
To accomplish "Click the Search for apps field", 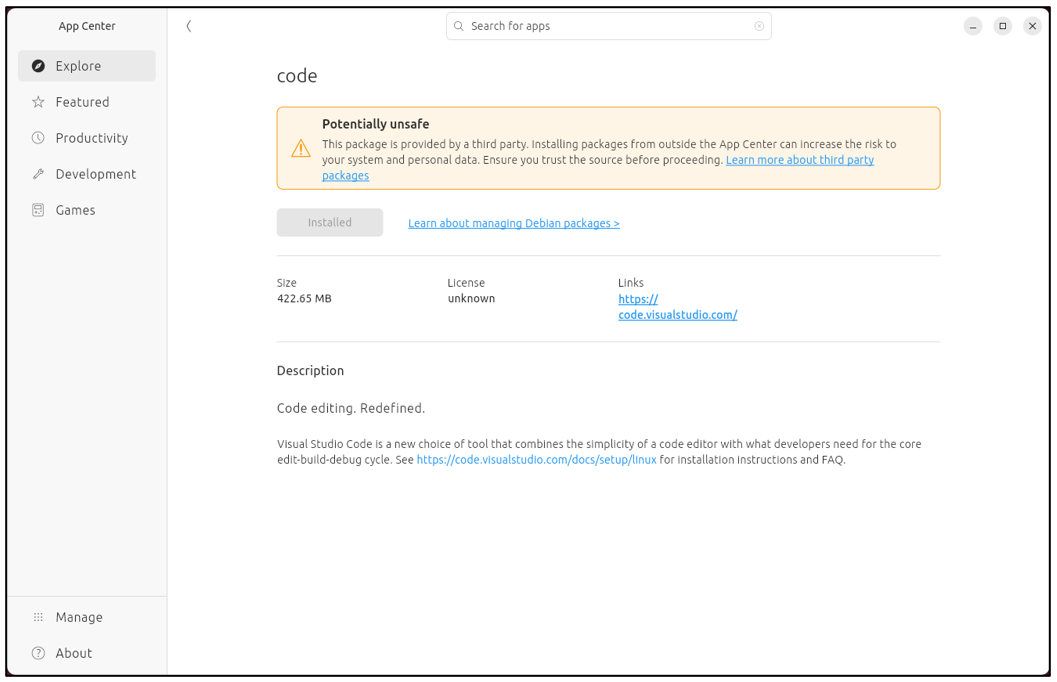I will coord(609,26).
